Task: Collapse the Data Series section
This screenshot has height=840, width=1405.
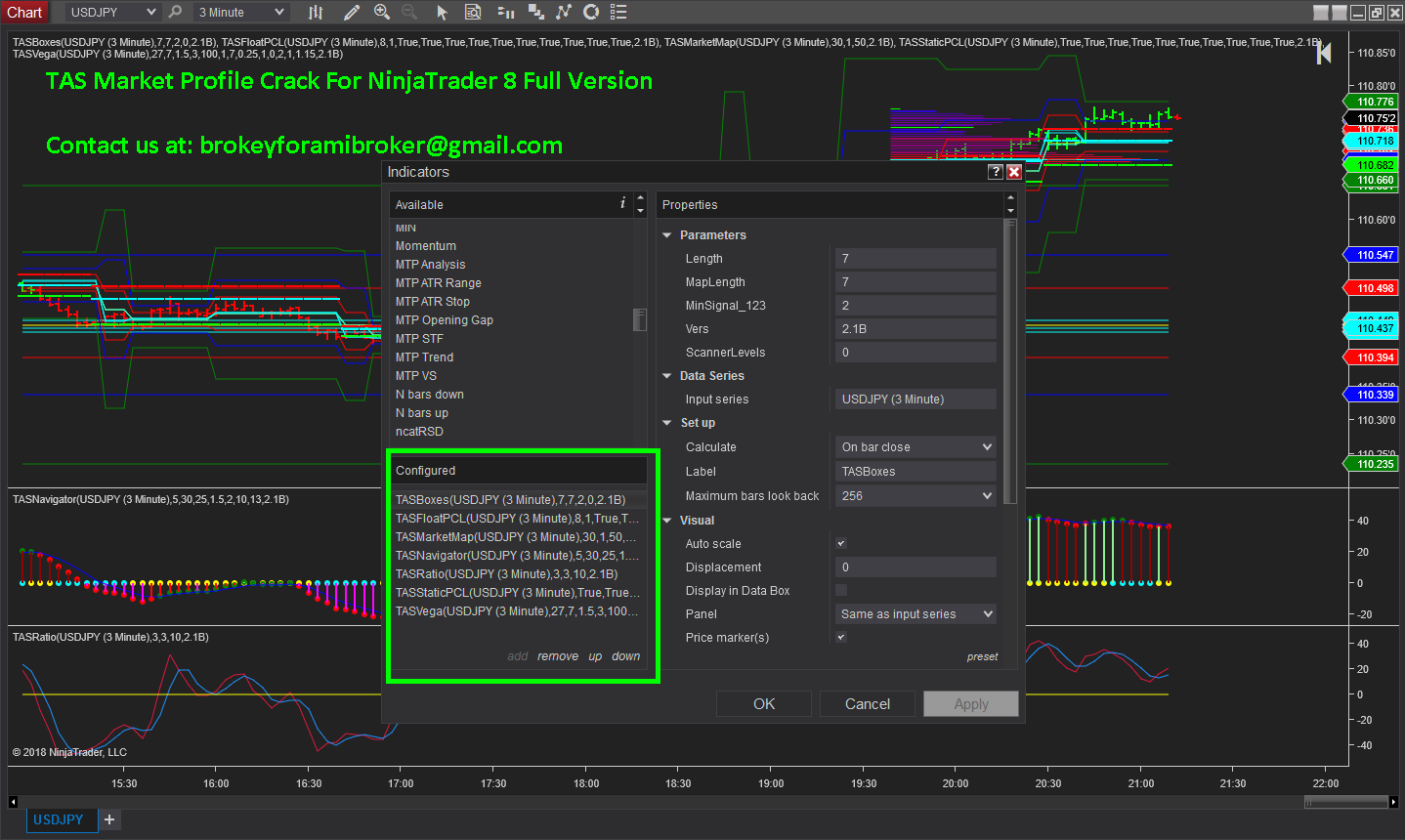Action: click(667, 376)
